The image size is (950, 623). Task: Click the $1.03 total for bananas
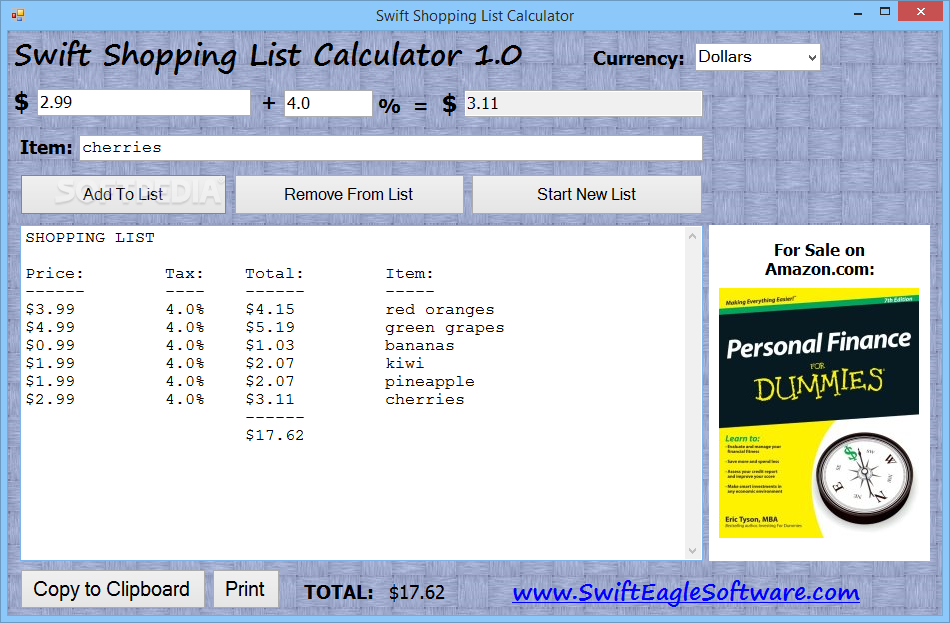pos(270,345)
